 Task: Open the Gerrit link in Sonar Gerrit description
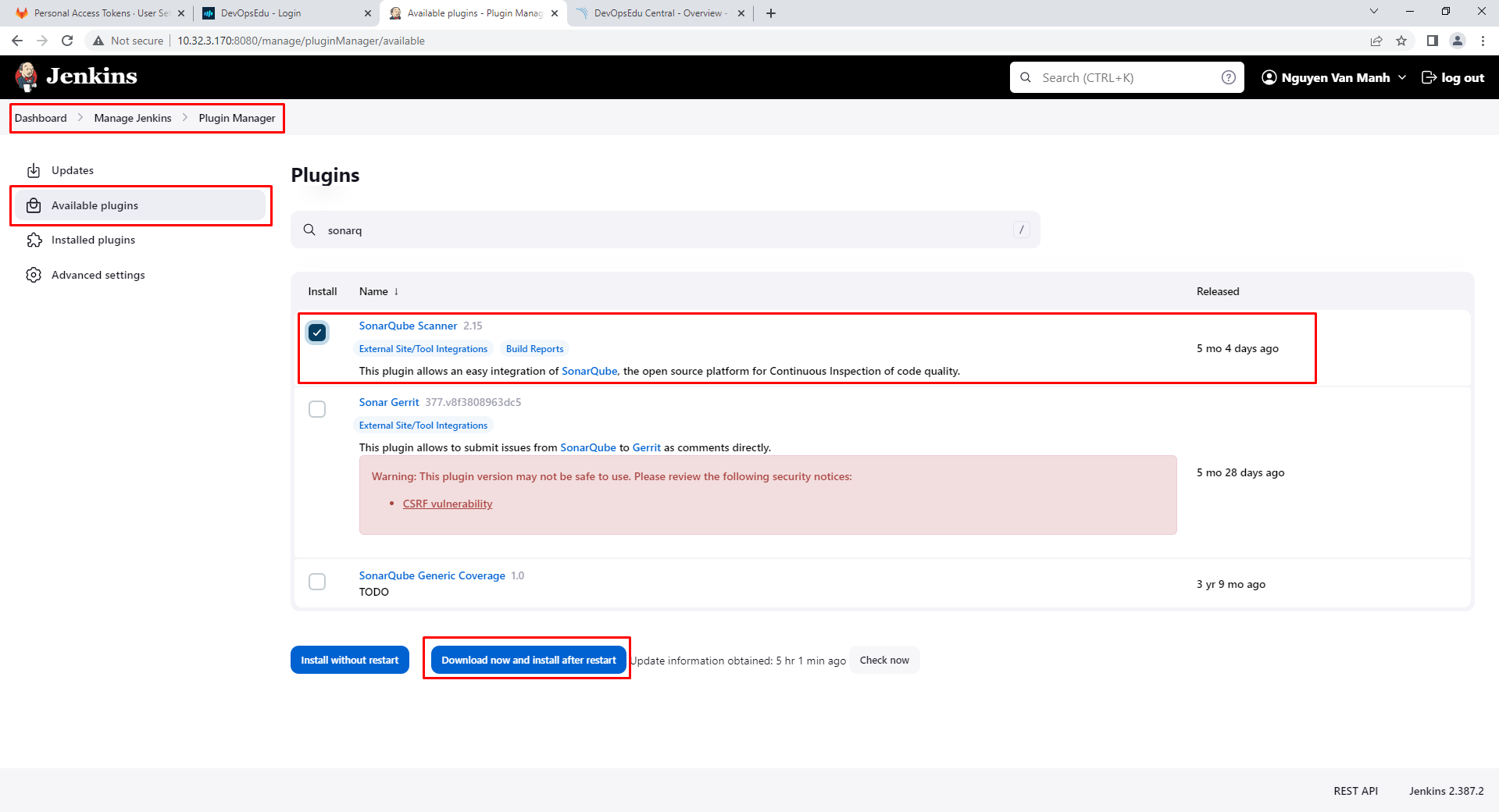[x=647, y=447]
